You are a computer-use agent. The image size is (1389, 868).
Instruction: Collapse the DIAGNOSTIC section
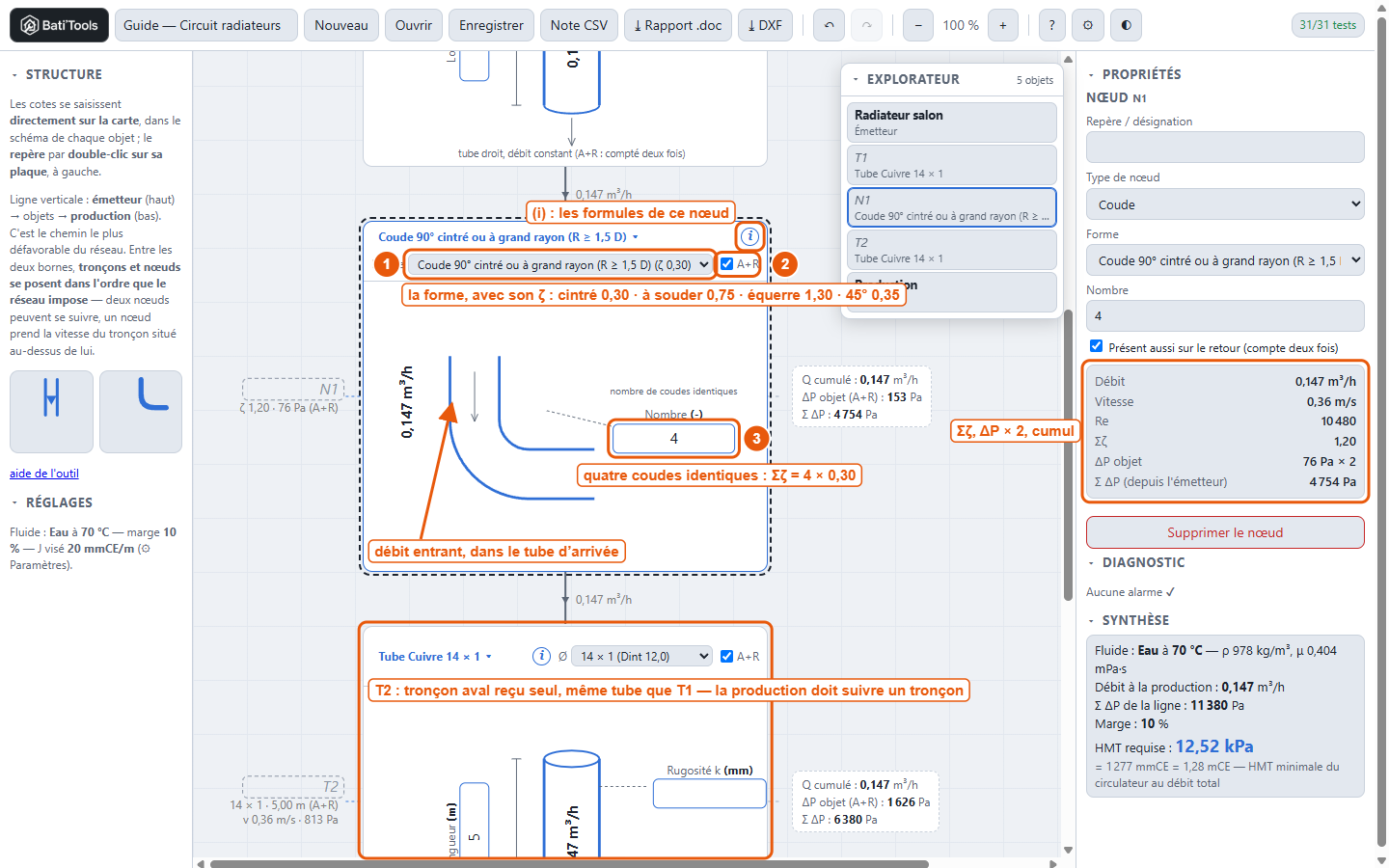[x=1136, y=562]
